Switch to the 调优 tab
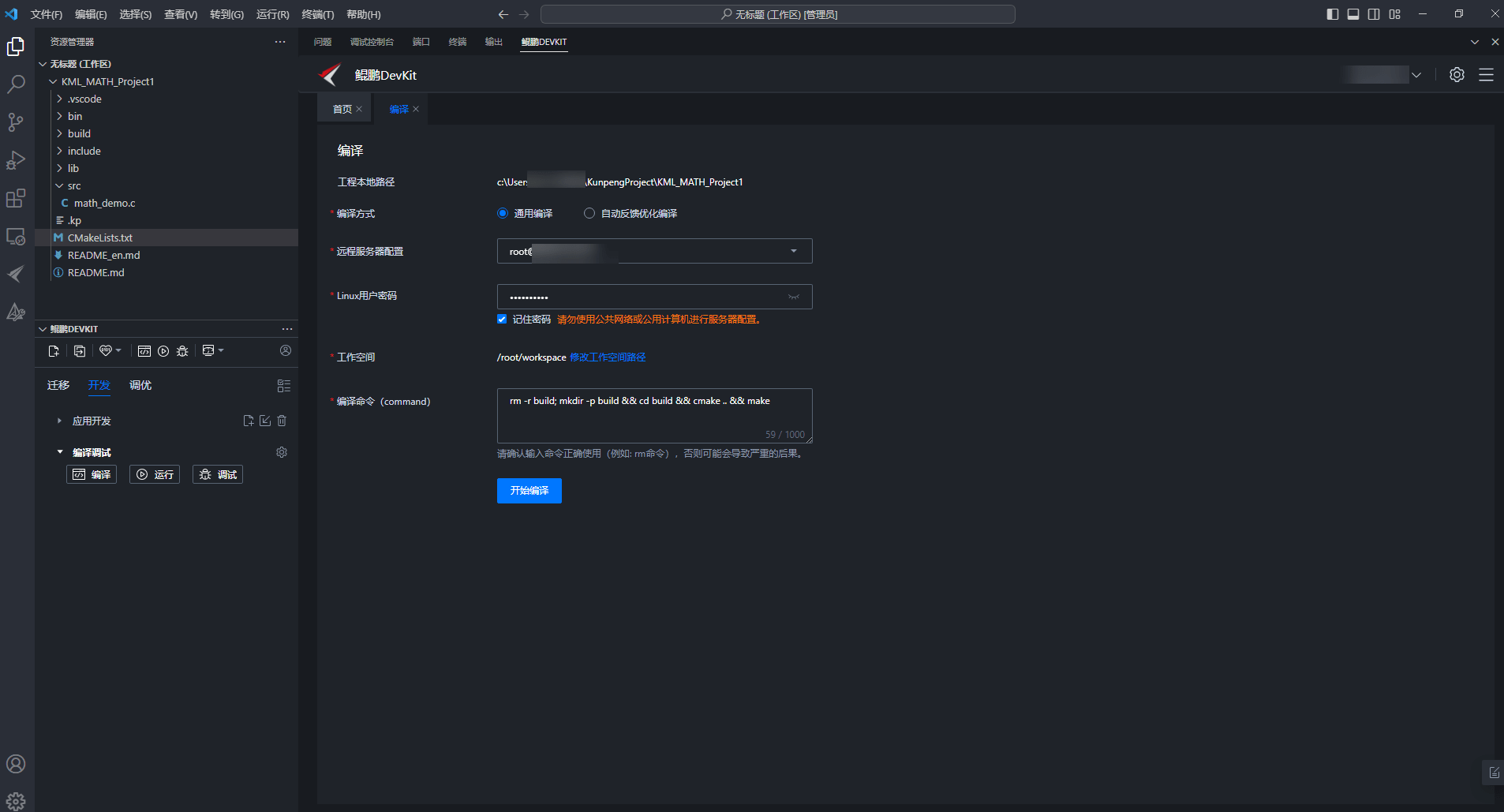 (140, 385)
